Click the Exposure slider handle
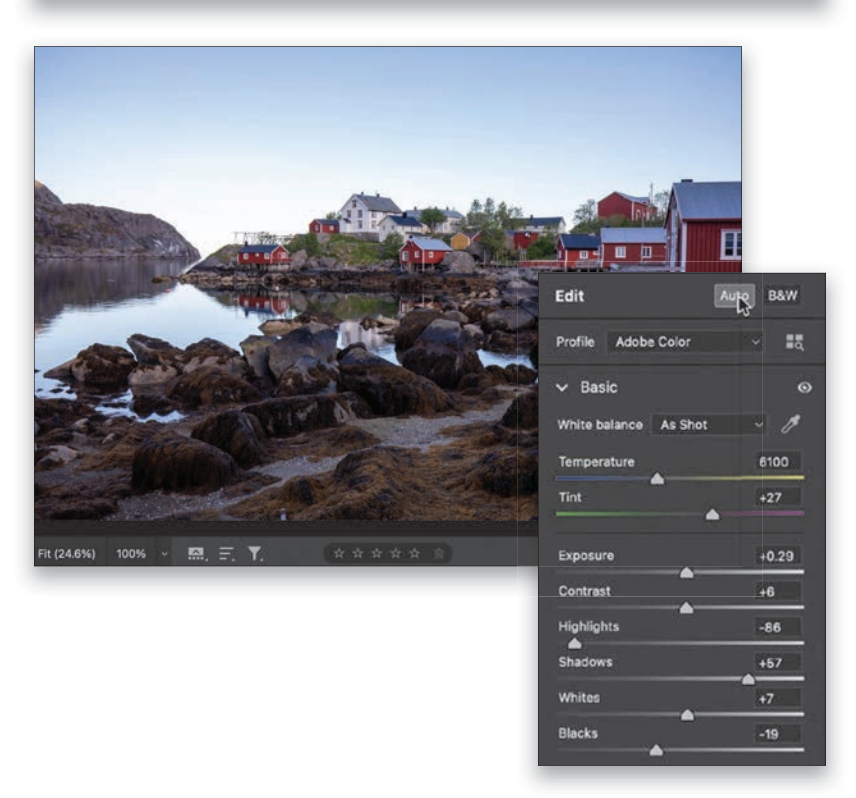This screenshot has width=856, height=798. click(686, 573)
